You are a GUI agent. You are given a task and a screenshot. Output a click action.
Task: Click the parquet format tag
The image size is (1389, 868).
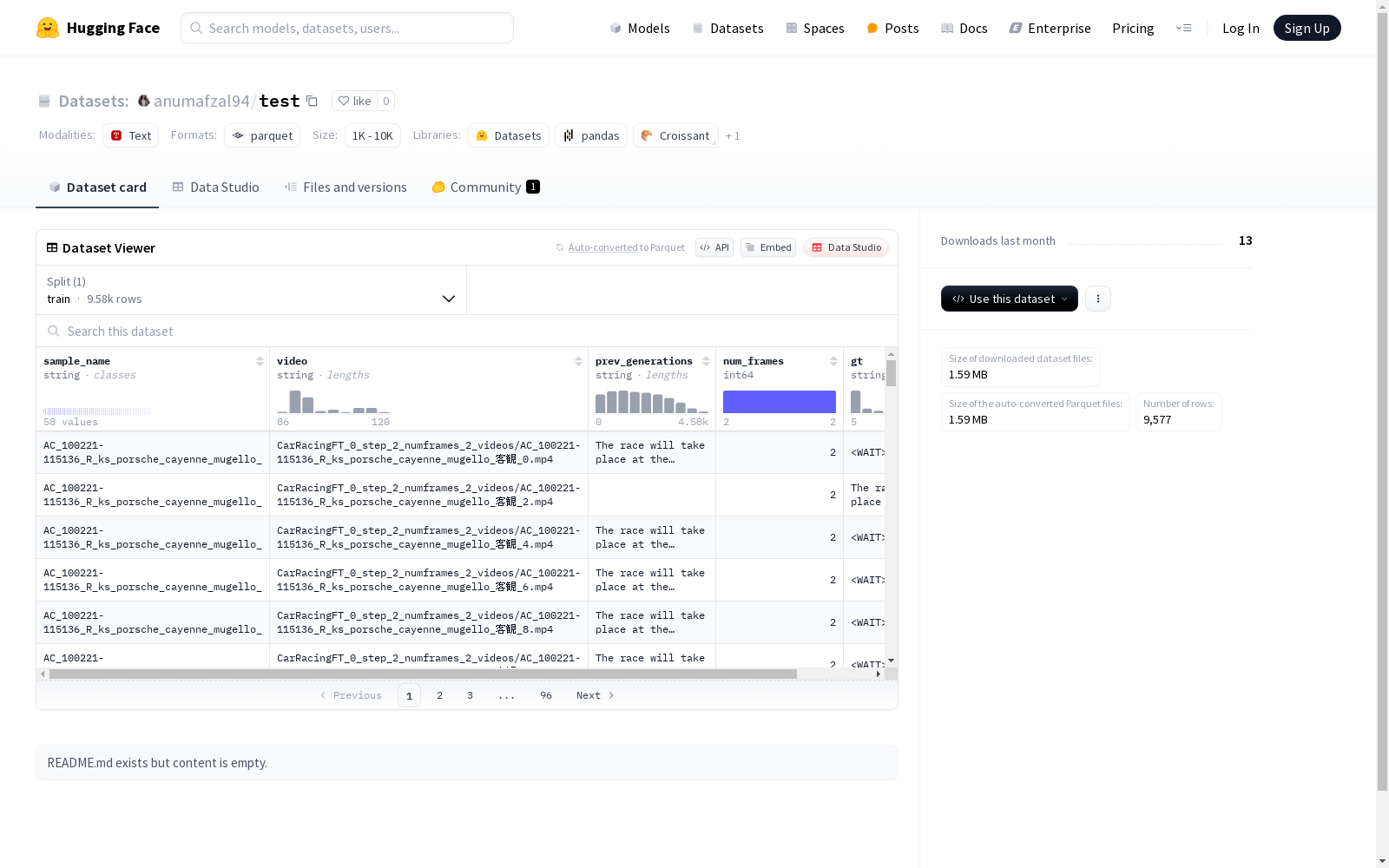(x=262, y=135)
